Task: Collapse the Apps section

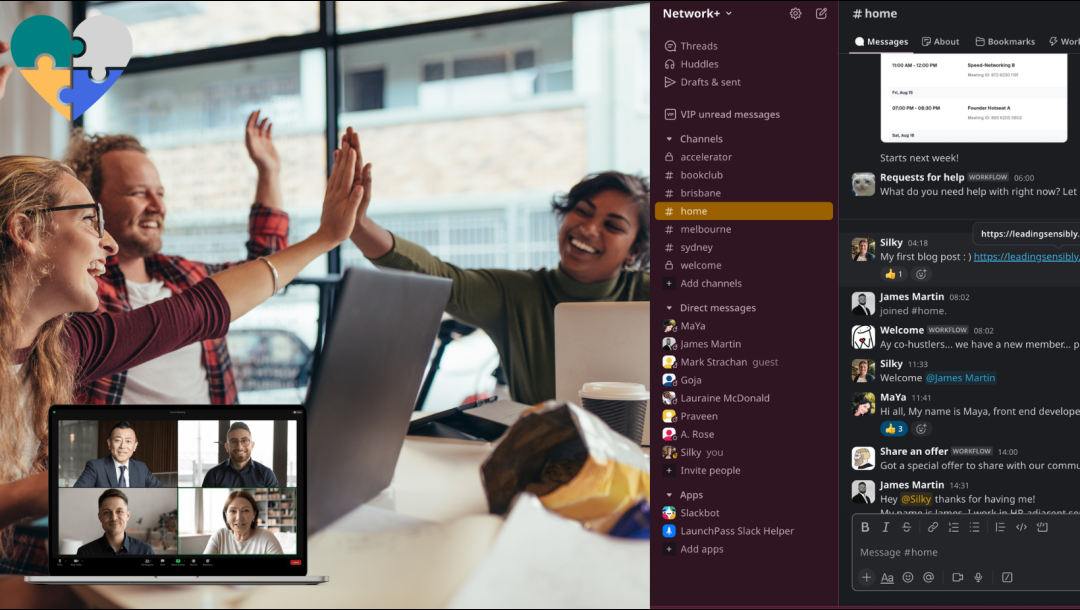Action: click(669, 495)
